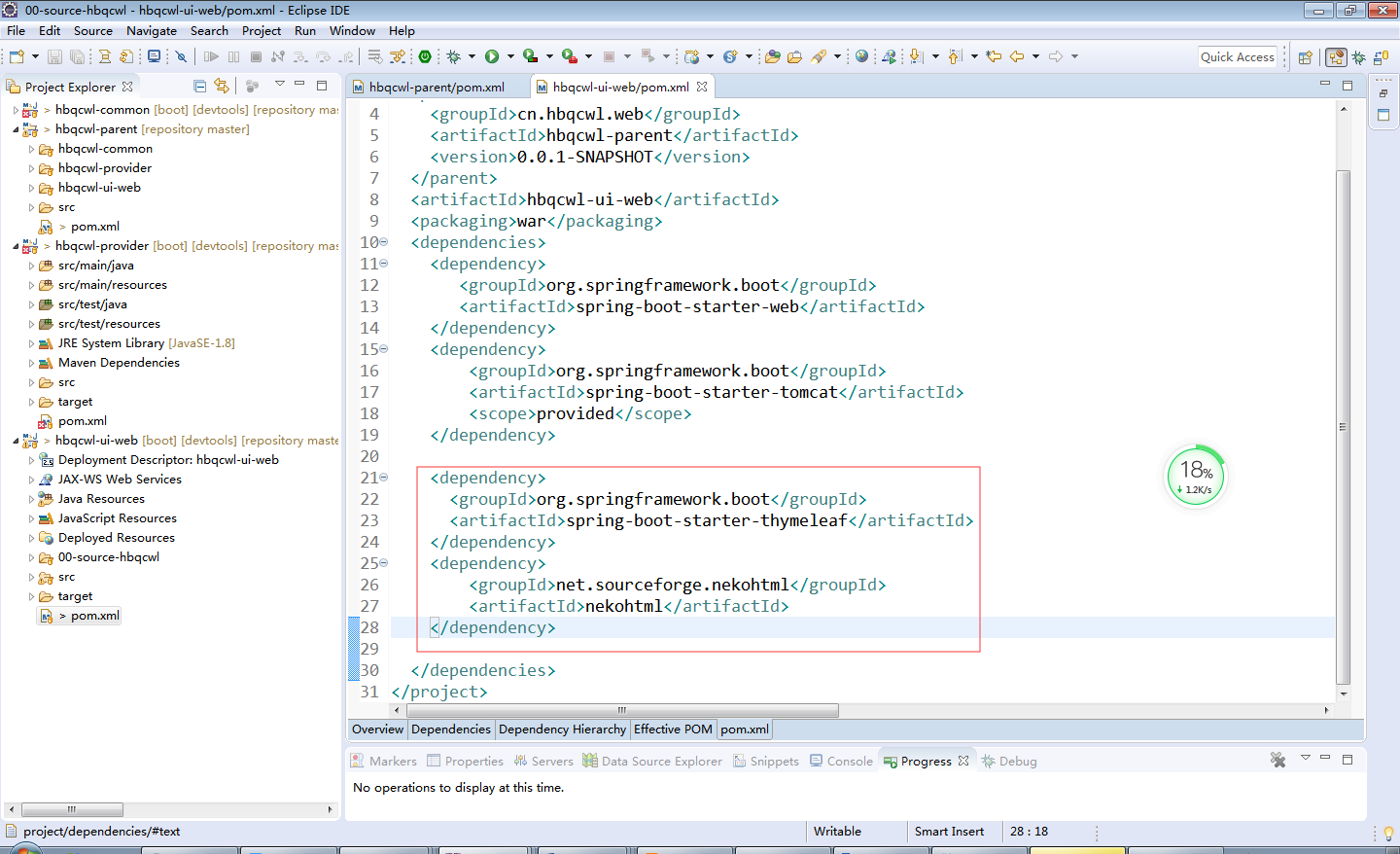Image resolution: width=1400 pixels, height=854 pixels.
Task: Click the editor horizontal scrollbar
Action: click(622, 710)
